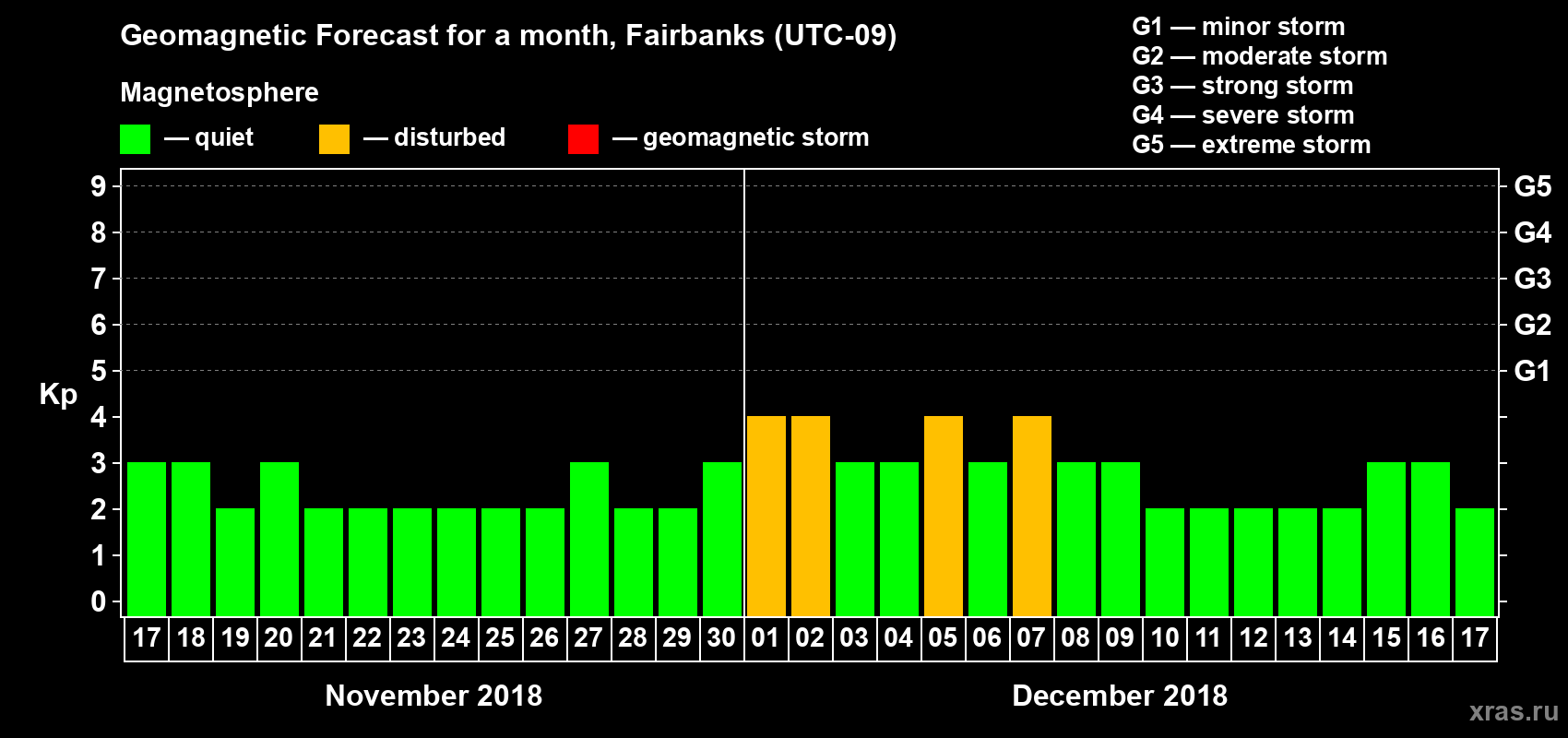Image resolution: width=1568 pixels, height=738 pixels.
Task: Select the orange bar for December 01
Action: (x=766, y=516)
